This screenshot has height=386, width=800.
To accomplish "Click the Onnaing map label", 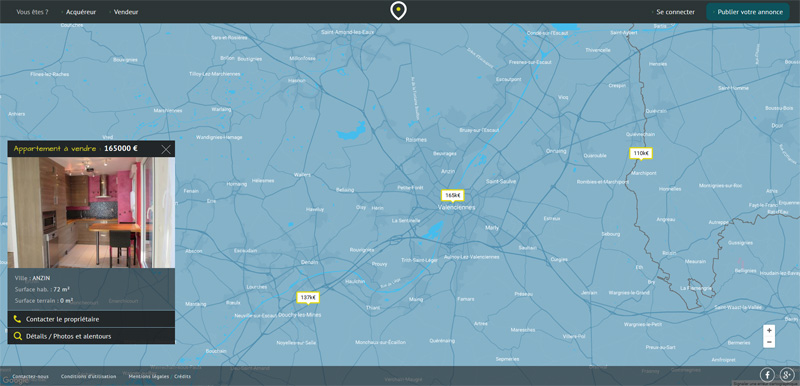I will click(x=556, y=151).
